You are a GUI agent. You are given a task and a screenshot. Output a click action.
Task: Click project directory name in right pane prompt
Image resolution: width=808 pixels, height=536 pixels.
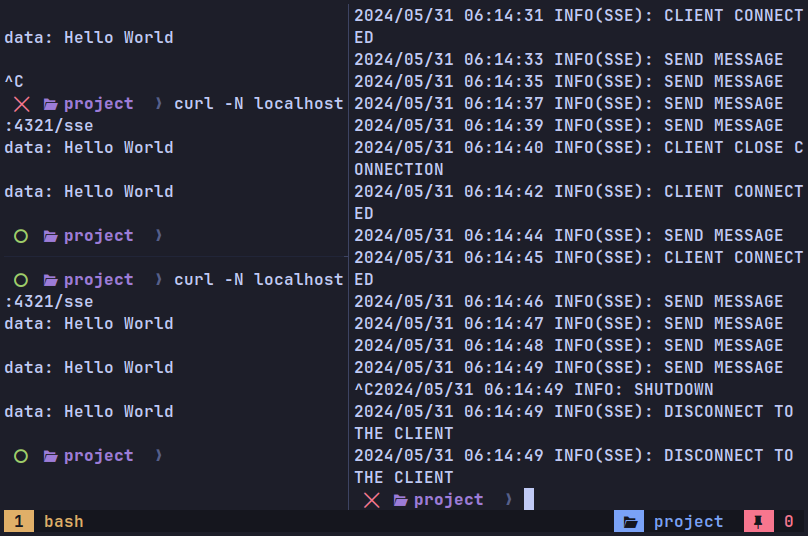(x=448, y=500)
